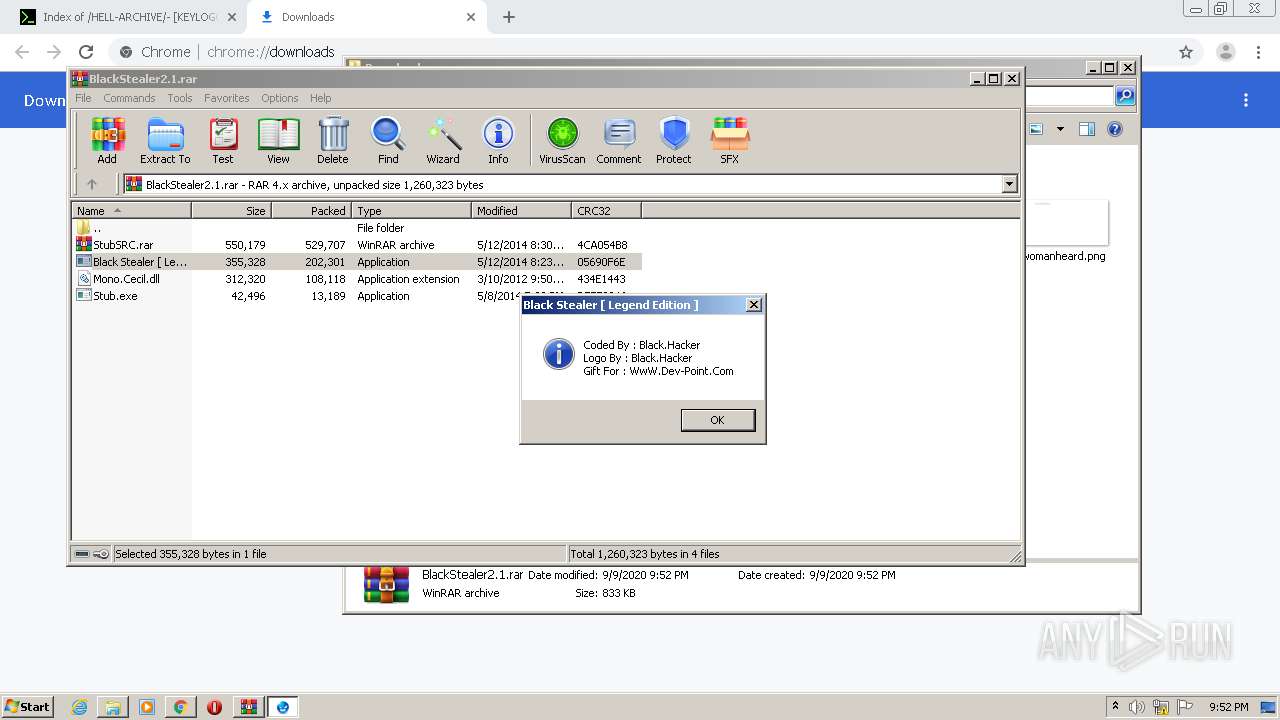
Task: Sort by the Type column header
Action: click(x=411, y=210)
